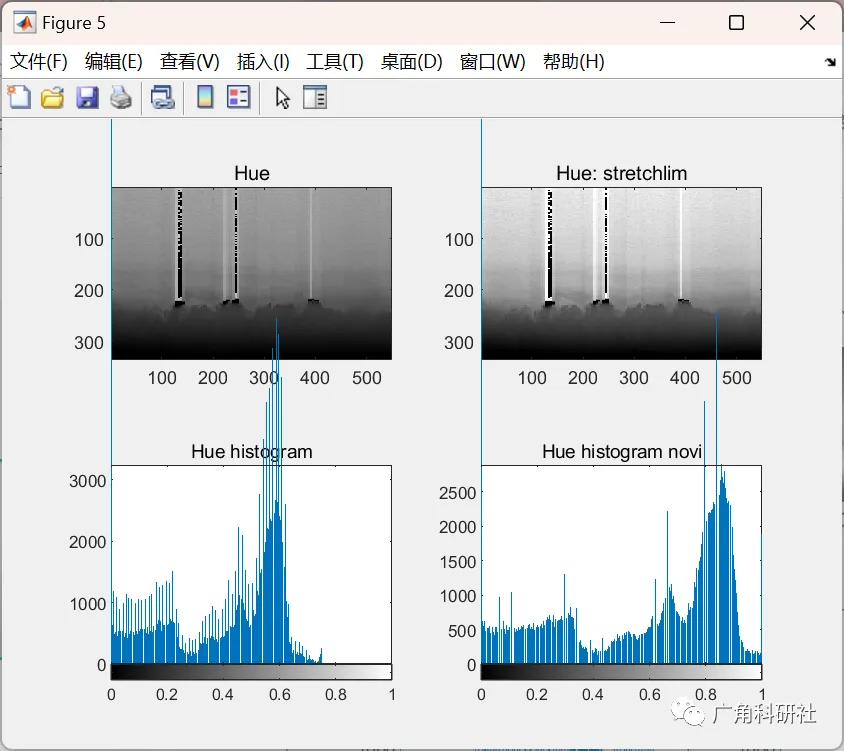Image resolution: width=844 pixels, height=751 pixels.
Task: Print the figure using the printer icon
Action: click(121, 97)
